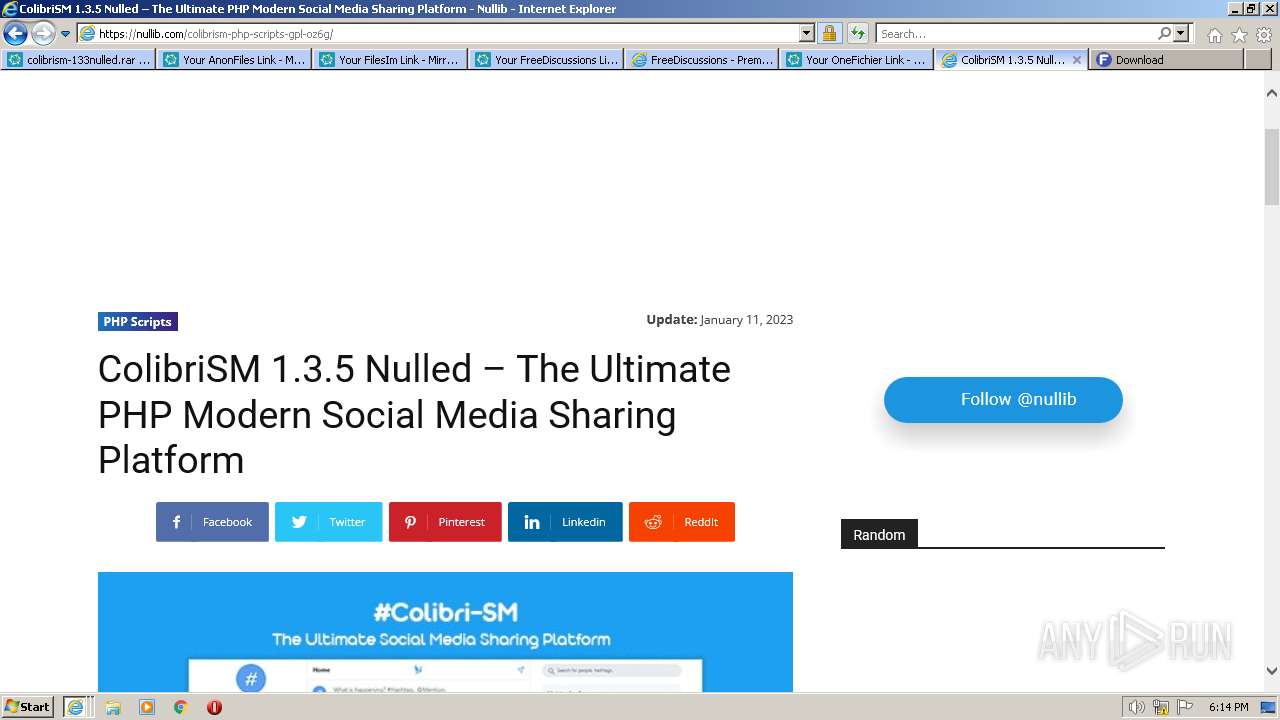Open the Chrome taskbar icon

181,707
